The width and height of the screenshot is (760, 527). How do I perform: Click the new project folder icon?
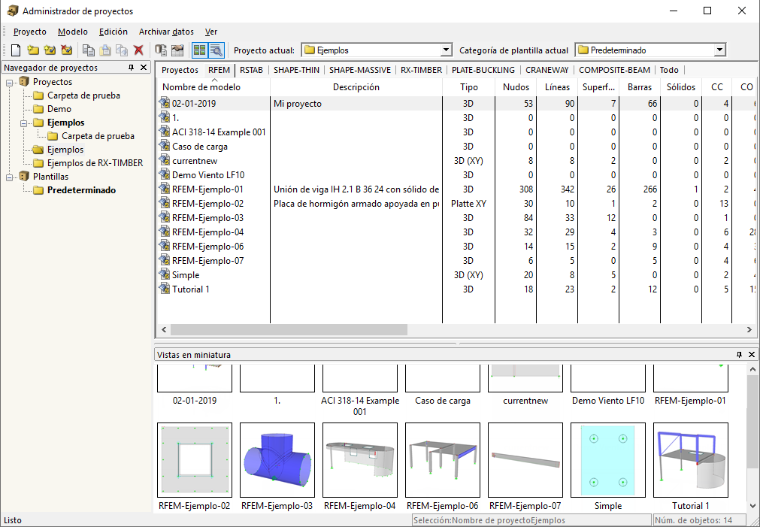pos(33,50)
